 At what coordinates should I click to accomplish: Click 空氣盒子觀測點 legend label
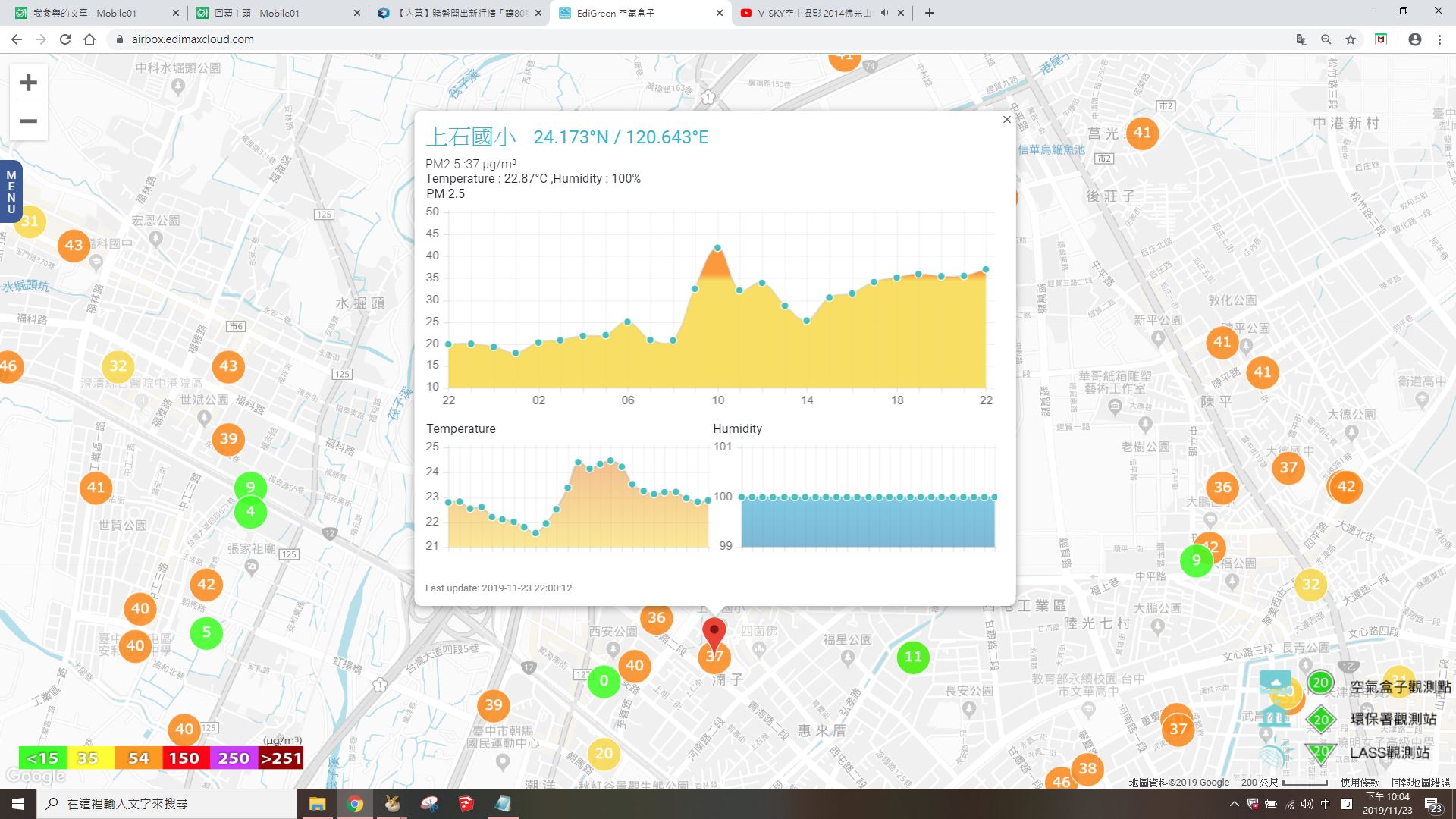(1400, 686)
